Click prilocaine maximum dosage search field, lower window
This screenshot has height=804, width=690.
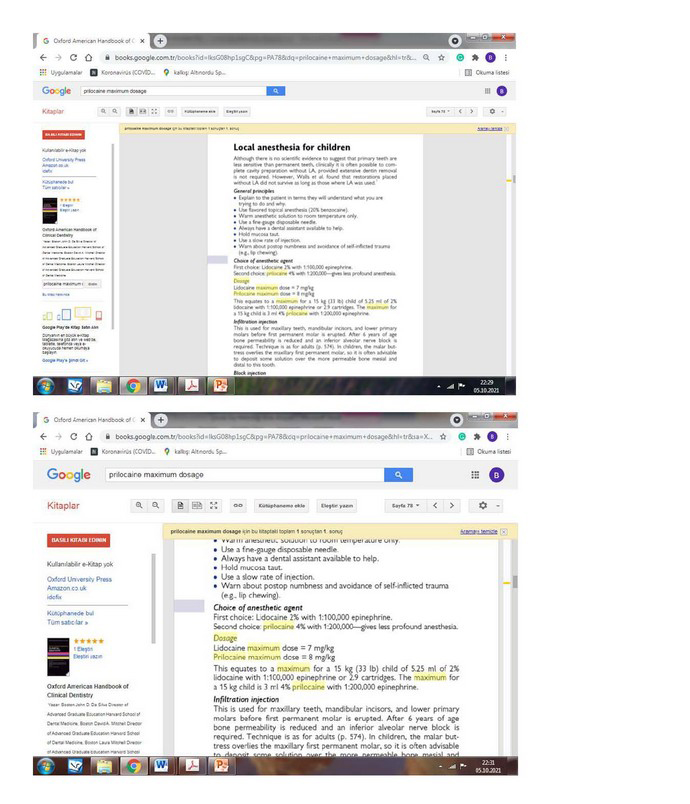click(x=245, y=475)
